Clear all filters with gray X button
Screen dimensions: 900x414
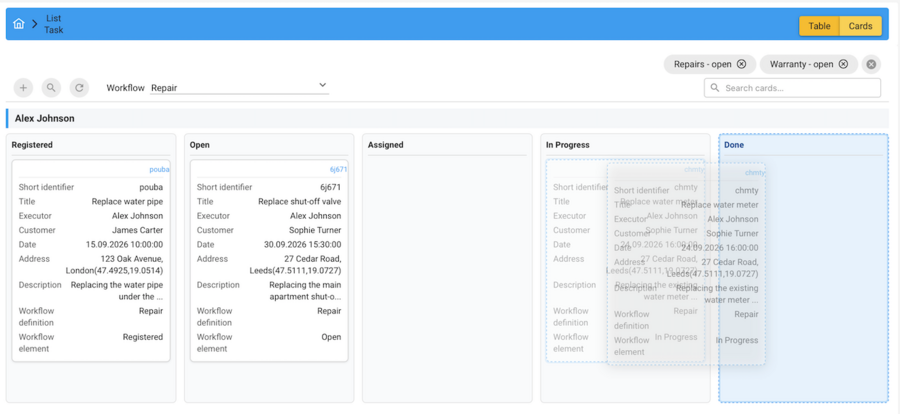pyautogui.click(x=871, y=64)
